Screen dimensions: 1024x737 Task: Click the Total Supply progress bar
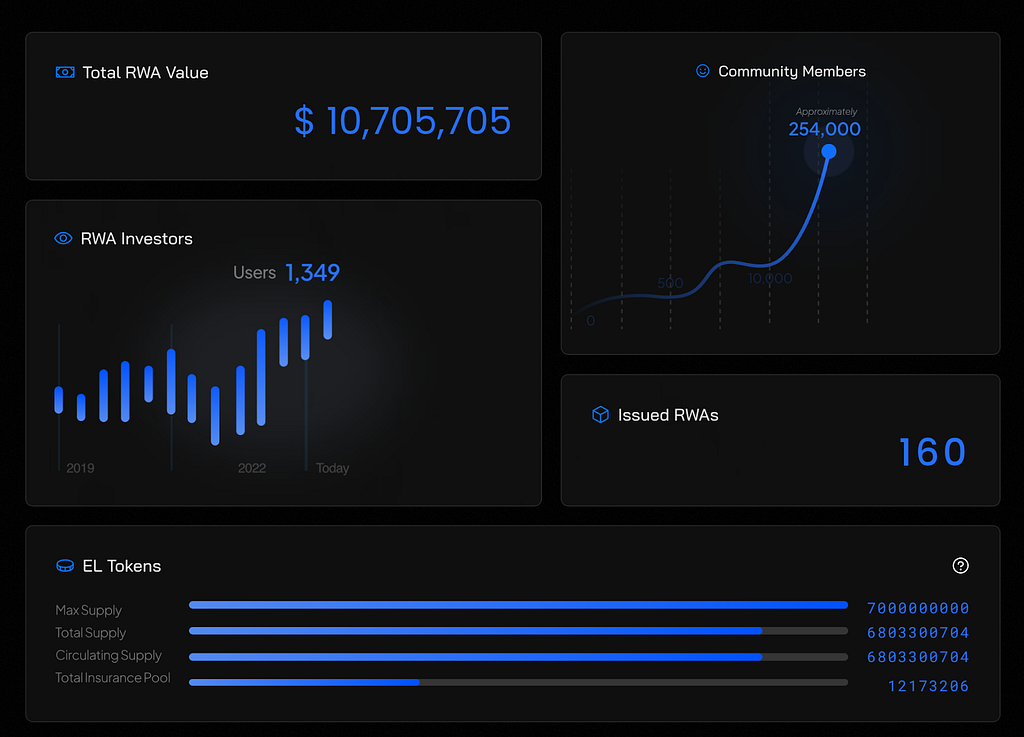519,631
